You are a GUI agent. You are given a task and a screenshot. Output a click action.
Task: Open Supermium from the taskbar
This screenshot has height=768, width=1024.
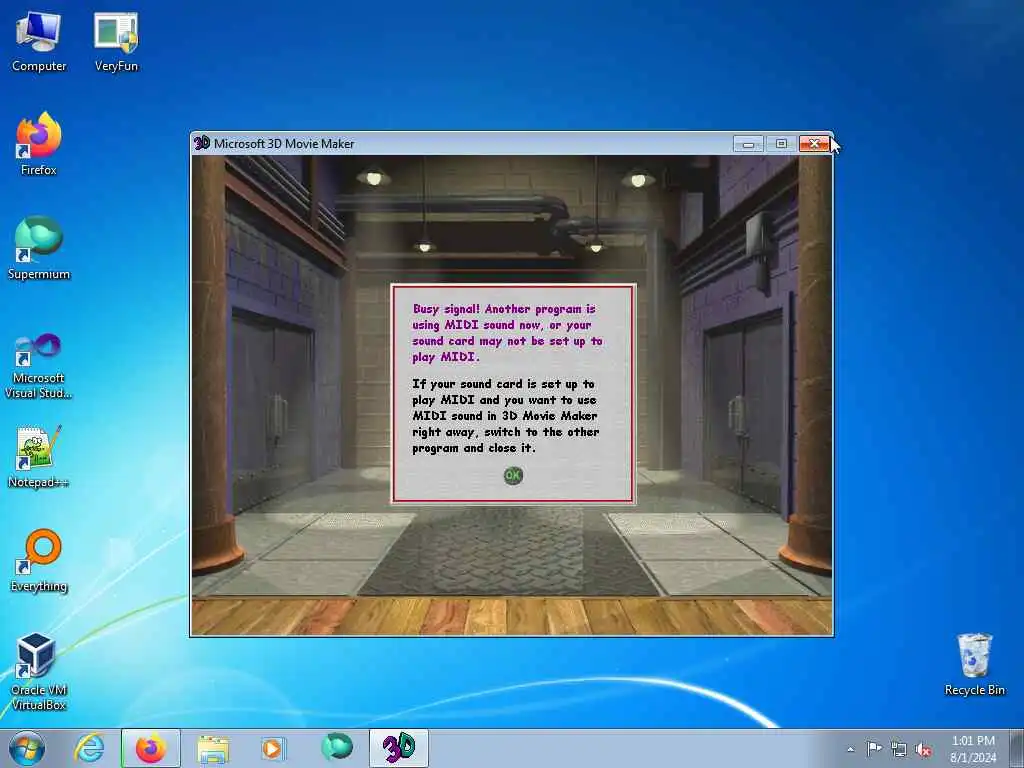[x=337, y=747]
